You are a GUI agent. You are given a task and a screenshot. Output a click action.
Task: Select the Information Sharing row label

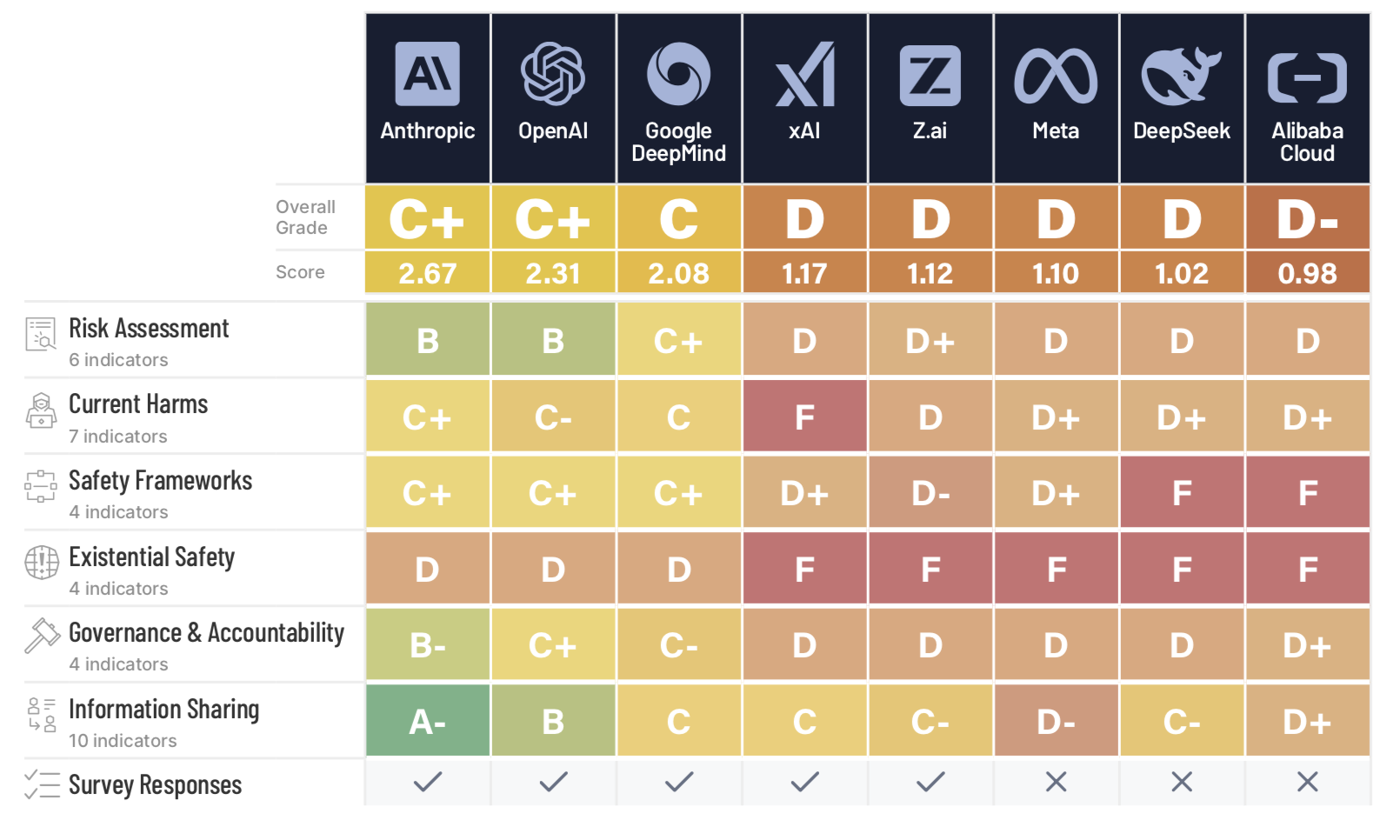163,710
